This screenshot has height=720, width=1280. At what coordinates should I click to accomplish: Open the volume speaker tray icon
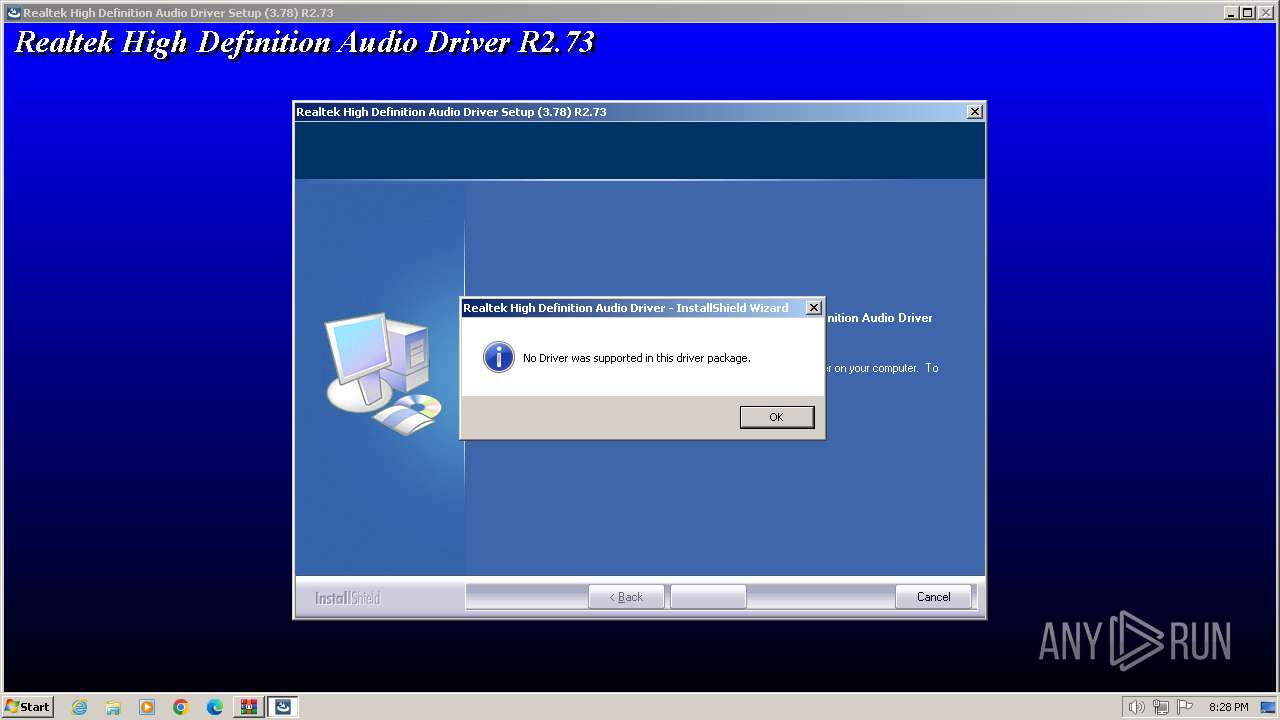pyautogui.click(x=1137, y=707)
